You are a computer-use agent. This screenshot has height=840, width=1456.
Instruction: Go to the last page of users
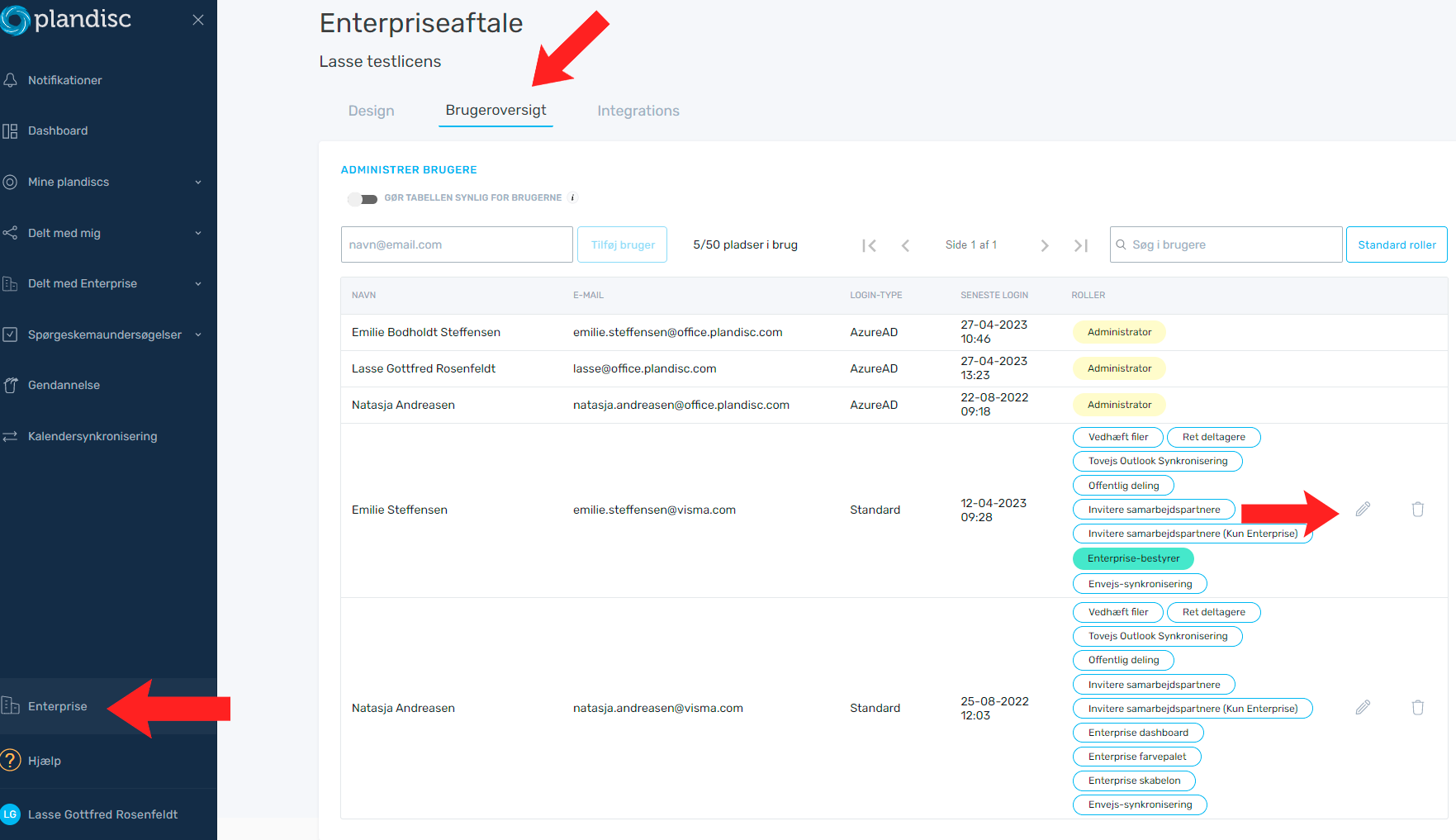1080,245
